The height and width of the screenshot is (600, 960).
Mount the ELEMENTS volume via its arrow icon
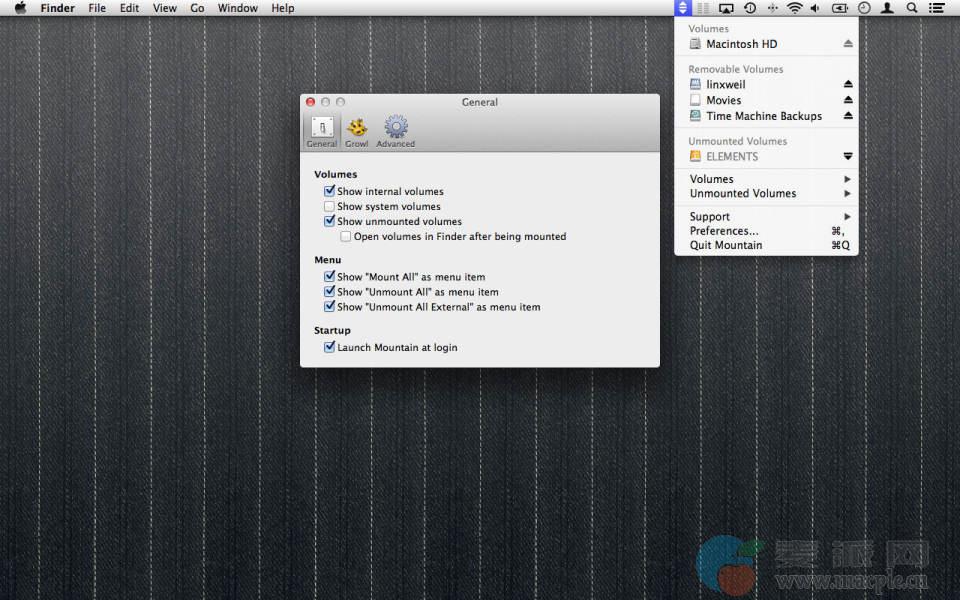(848, 156)
